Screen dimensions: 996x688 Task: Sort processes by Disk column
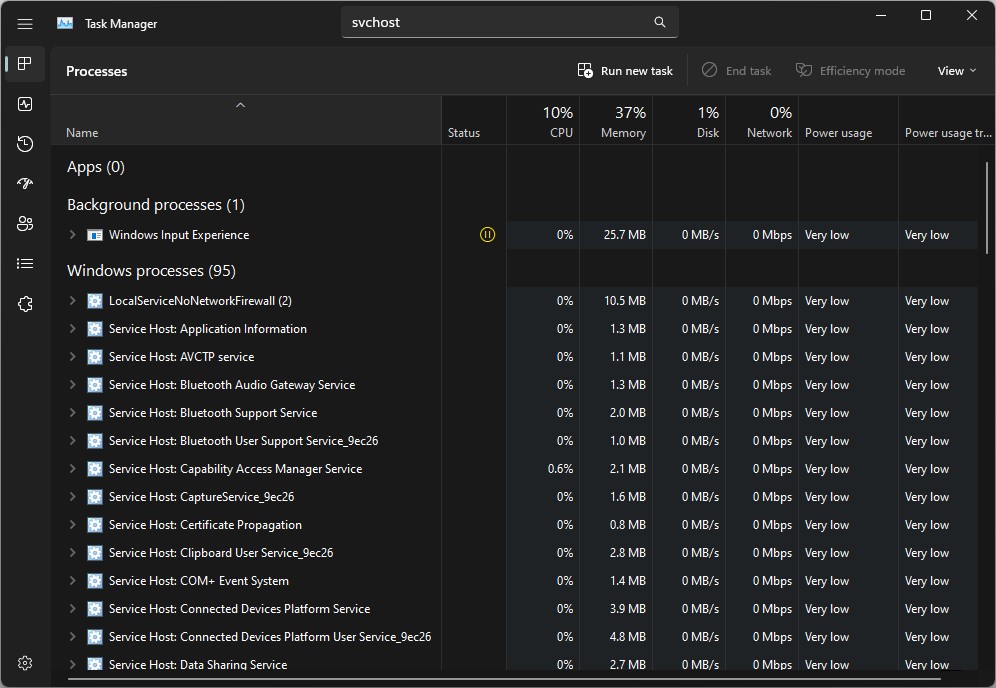tap(689, 121)
